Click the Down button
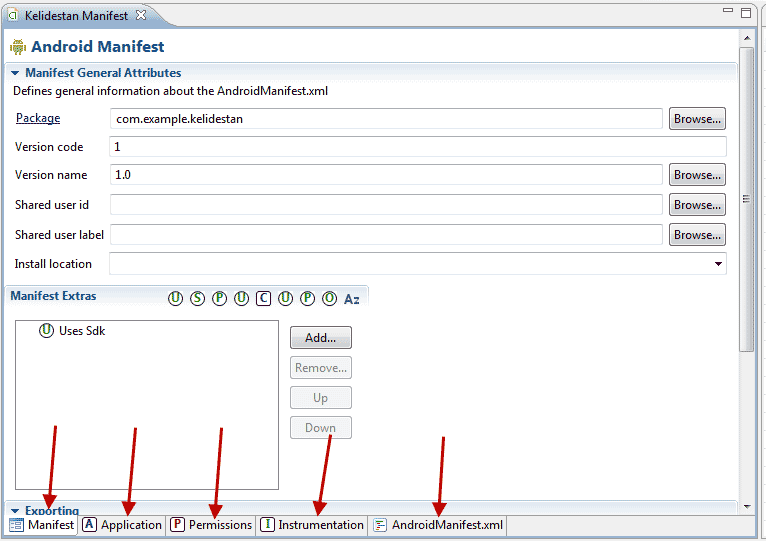Screen dimensions: 766x541 point(320,428)
